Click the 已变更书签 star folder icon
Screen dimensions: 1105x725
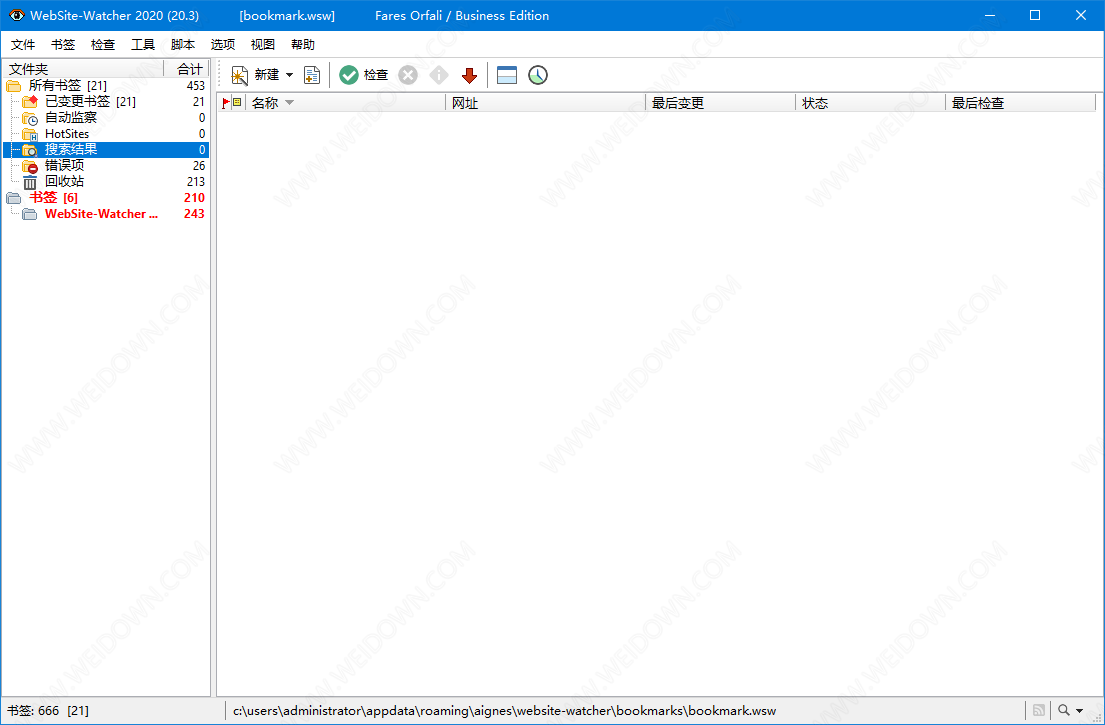coord(30,102)
